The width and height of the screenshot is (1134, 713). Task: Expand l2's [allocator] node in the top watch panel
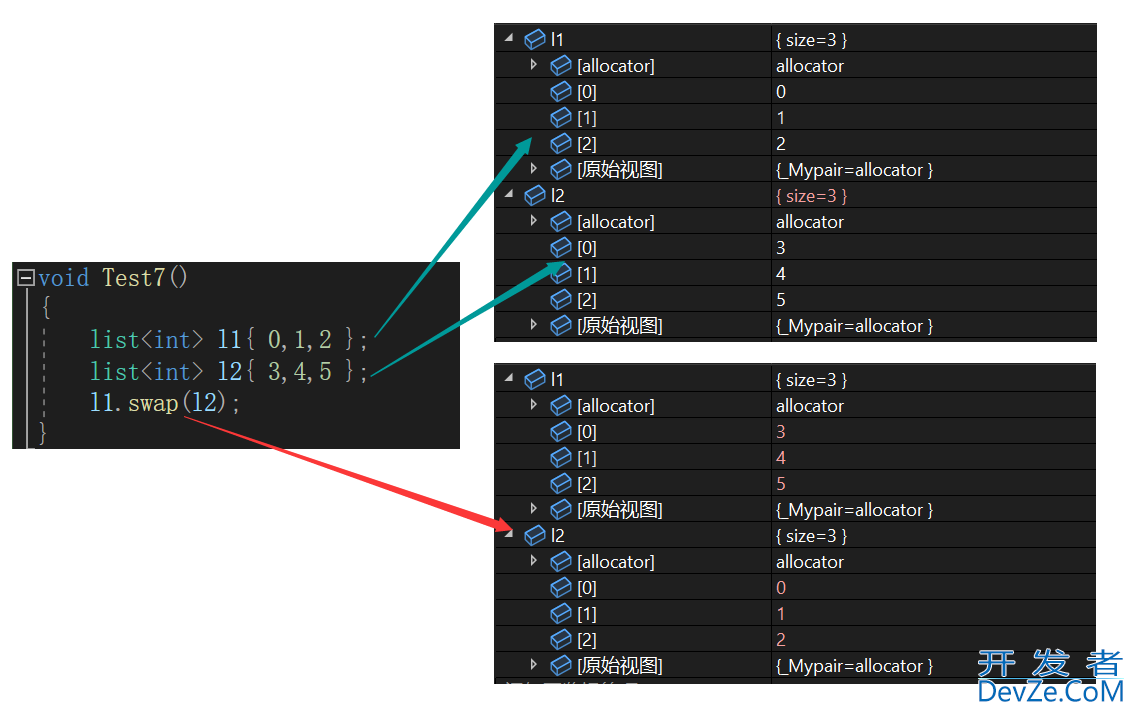[x=534, y=221]
